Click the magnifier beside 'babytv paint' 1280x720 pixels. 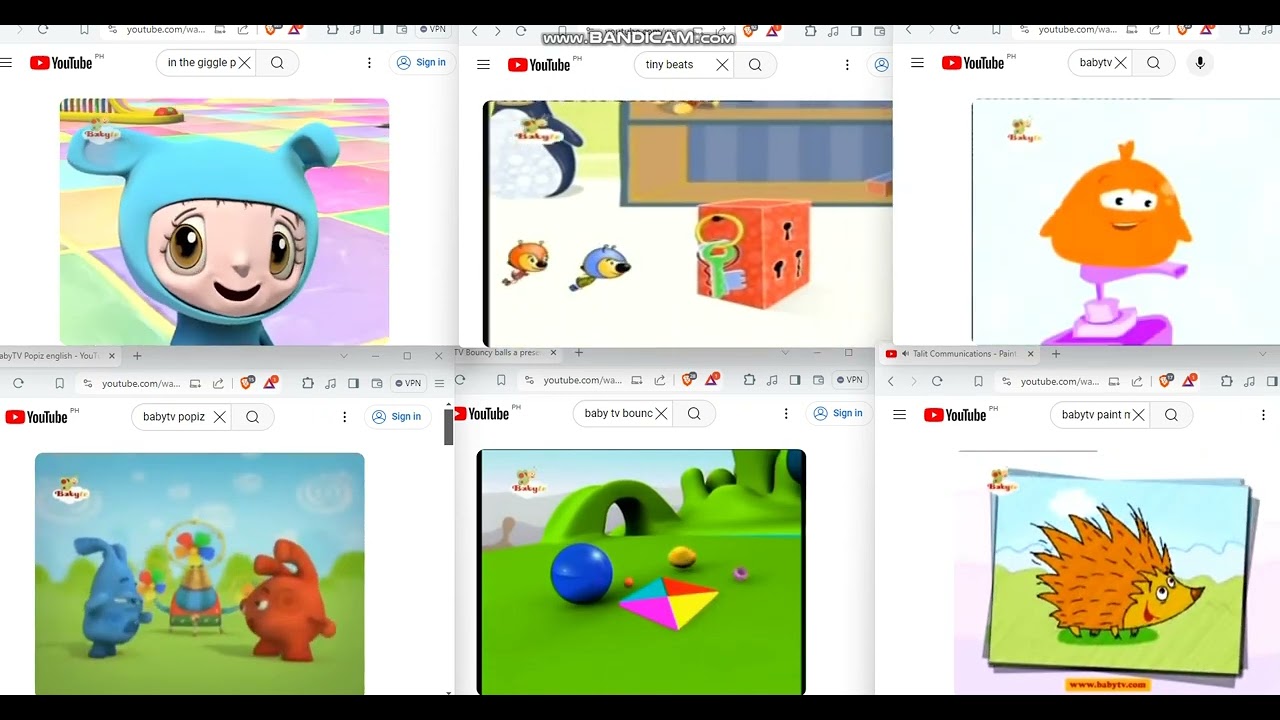pos(1171,415)
